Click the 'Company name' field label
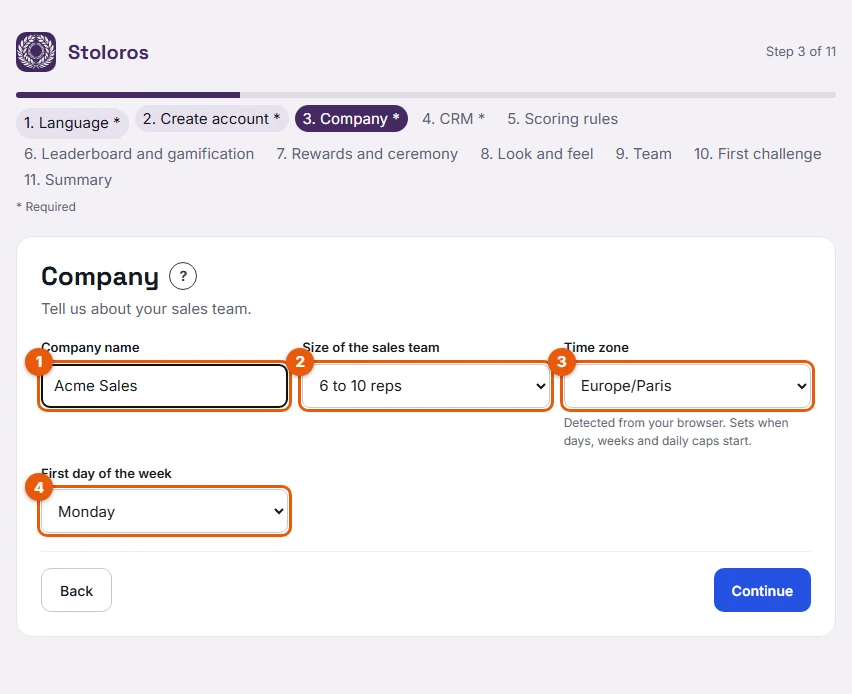Screen dimensions: 852x694 [90, 347]
